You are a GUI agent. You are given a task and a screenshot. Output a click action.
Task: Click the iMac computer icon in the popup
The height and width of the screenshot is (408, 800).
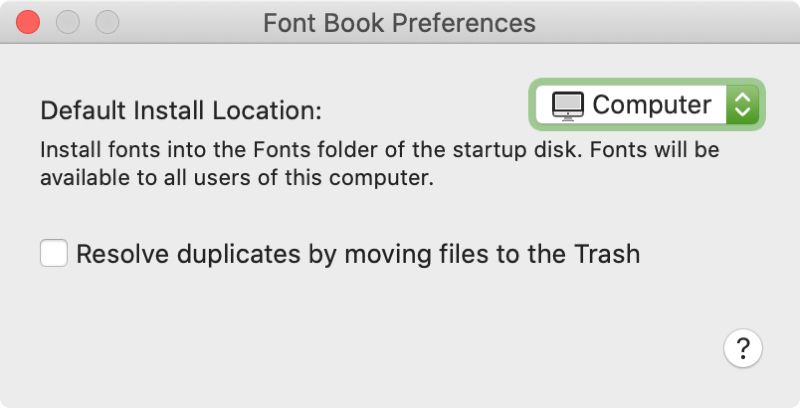click(567, 106)
